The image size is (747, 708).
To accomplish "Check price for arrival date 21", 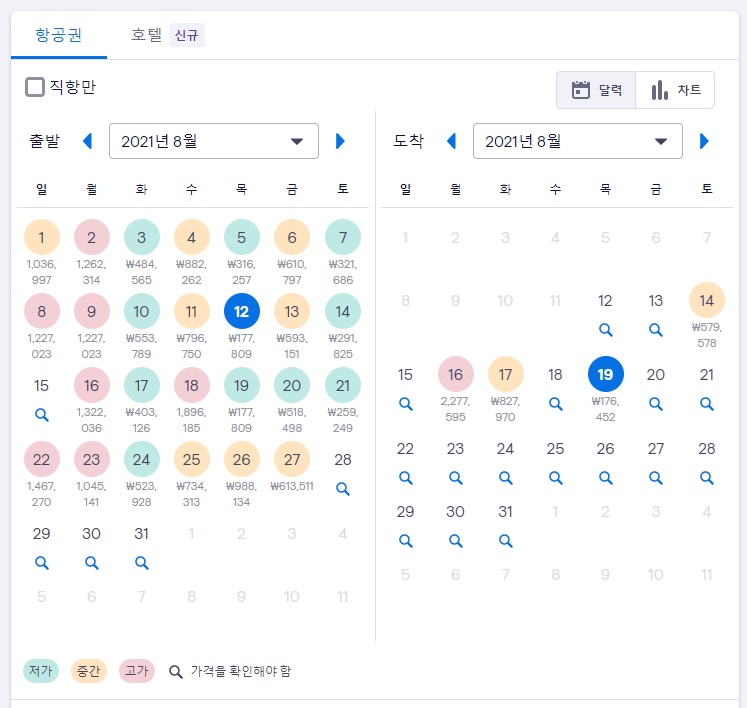I will pyautogui.click(x=707, y=404).
